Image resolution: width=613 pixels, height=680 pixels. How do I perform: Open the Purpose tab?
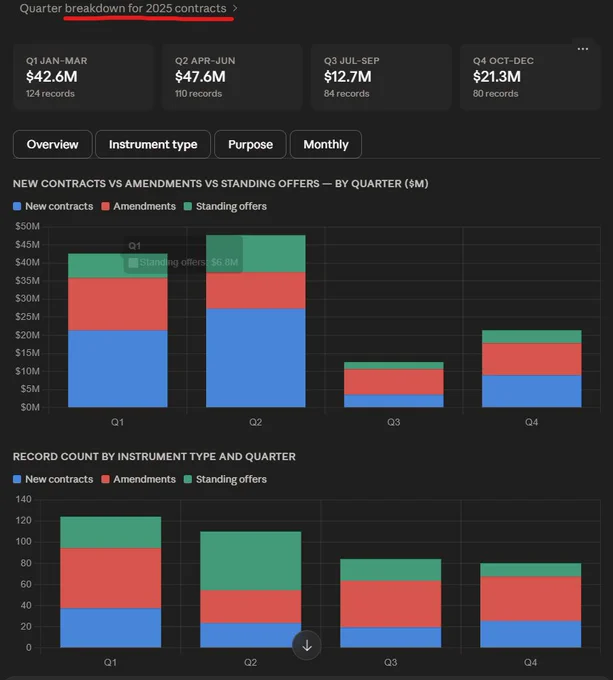[250, 144]
